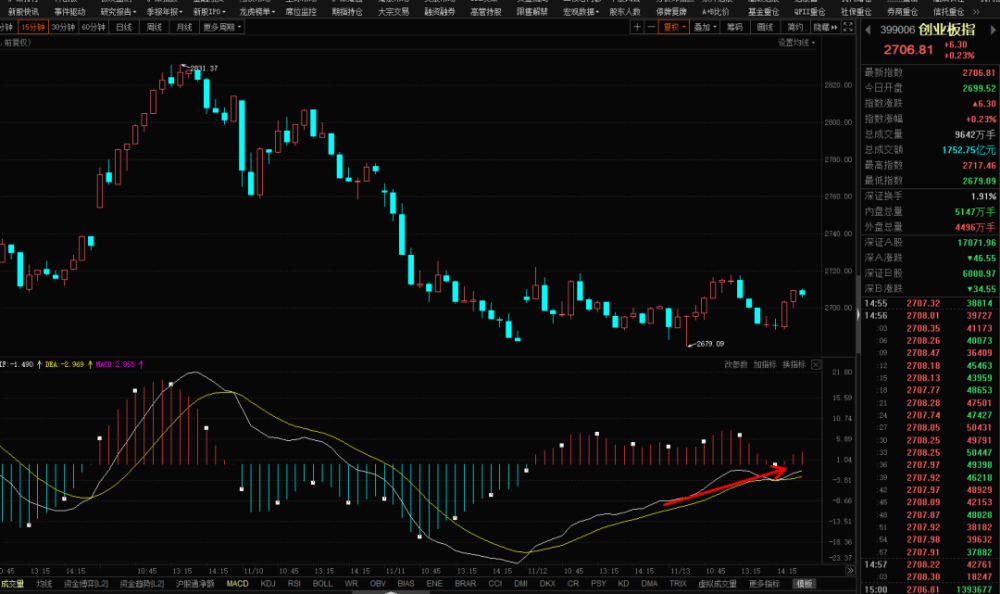Zoom out chart with minus icon

[x=651, y=27]
